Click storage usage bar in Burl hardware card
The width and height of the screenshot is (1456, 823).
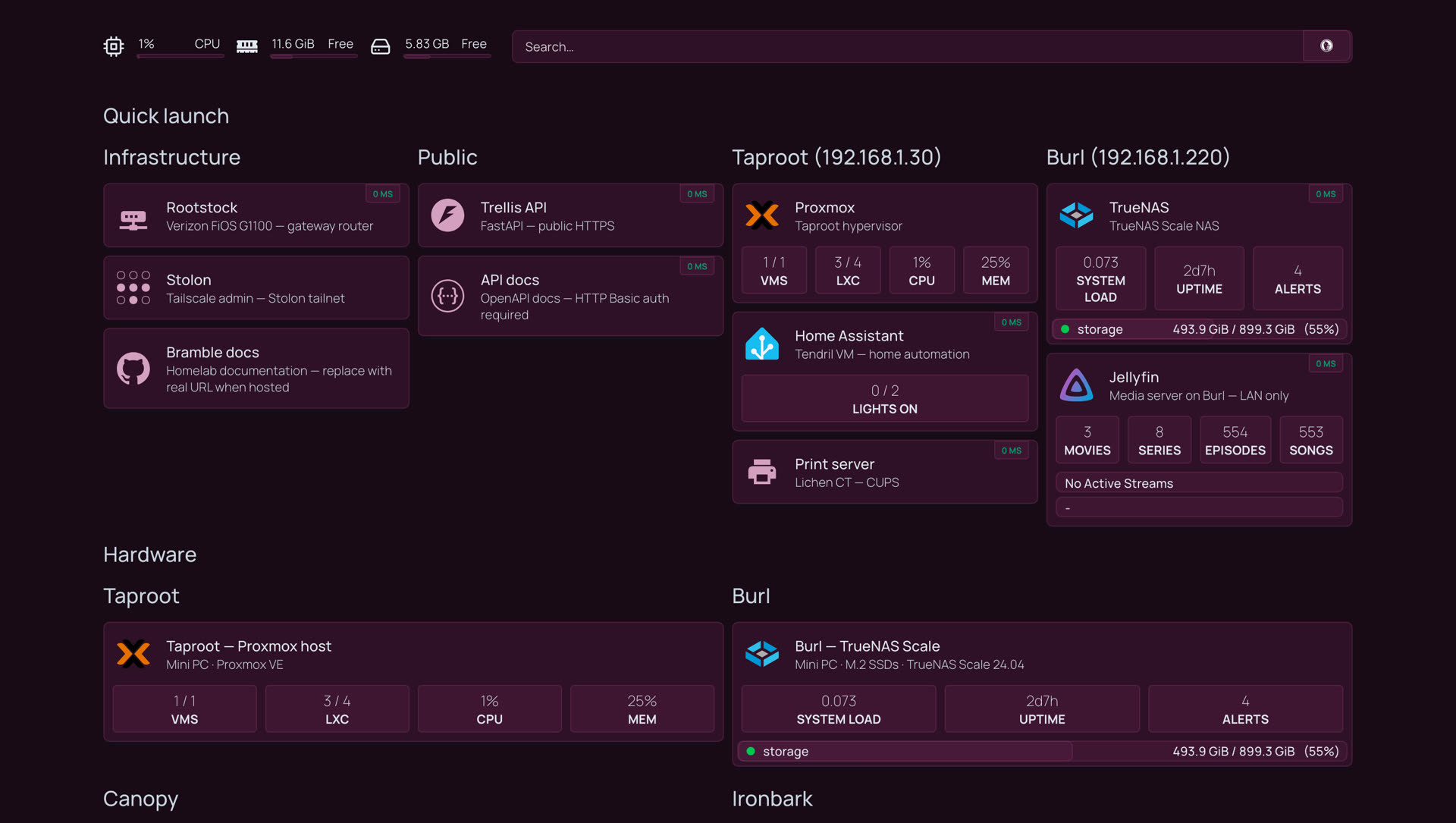click(x=1042, y=752)
